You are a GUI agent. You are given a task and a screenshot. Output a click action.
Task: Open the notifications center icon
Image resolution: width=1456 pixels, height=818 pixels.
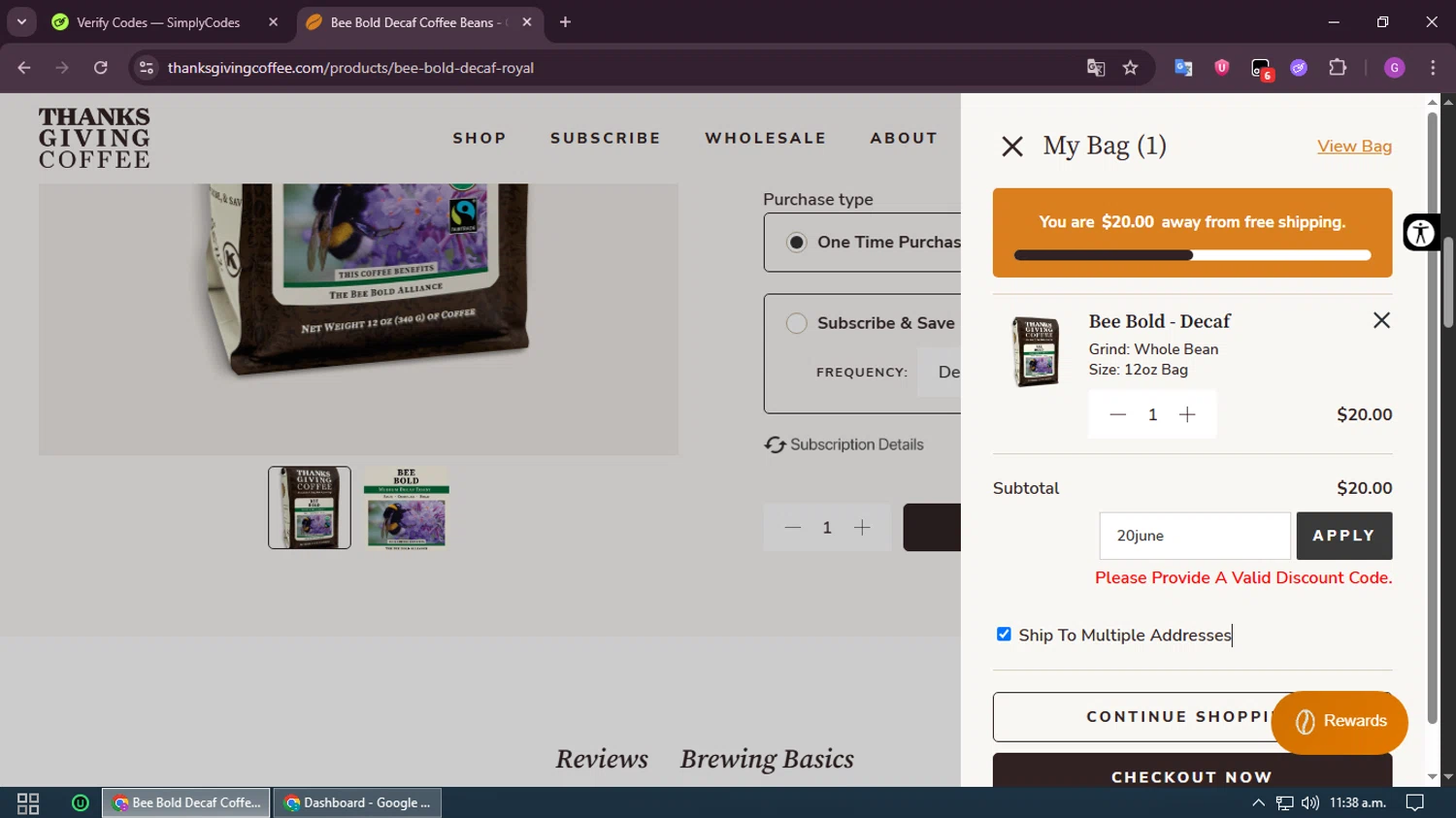coord(1415,802)
